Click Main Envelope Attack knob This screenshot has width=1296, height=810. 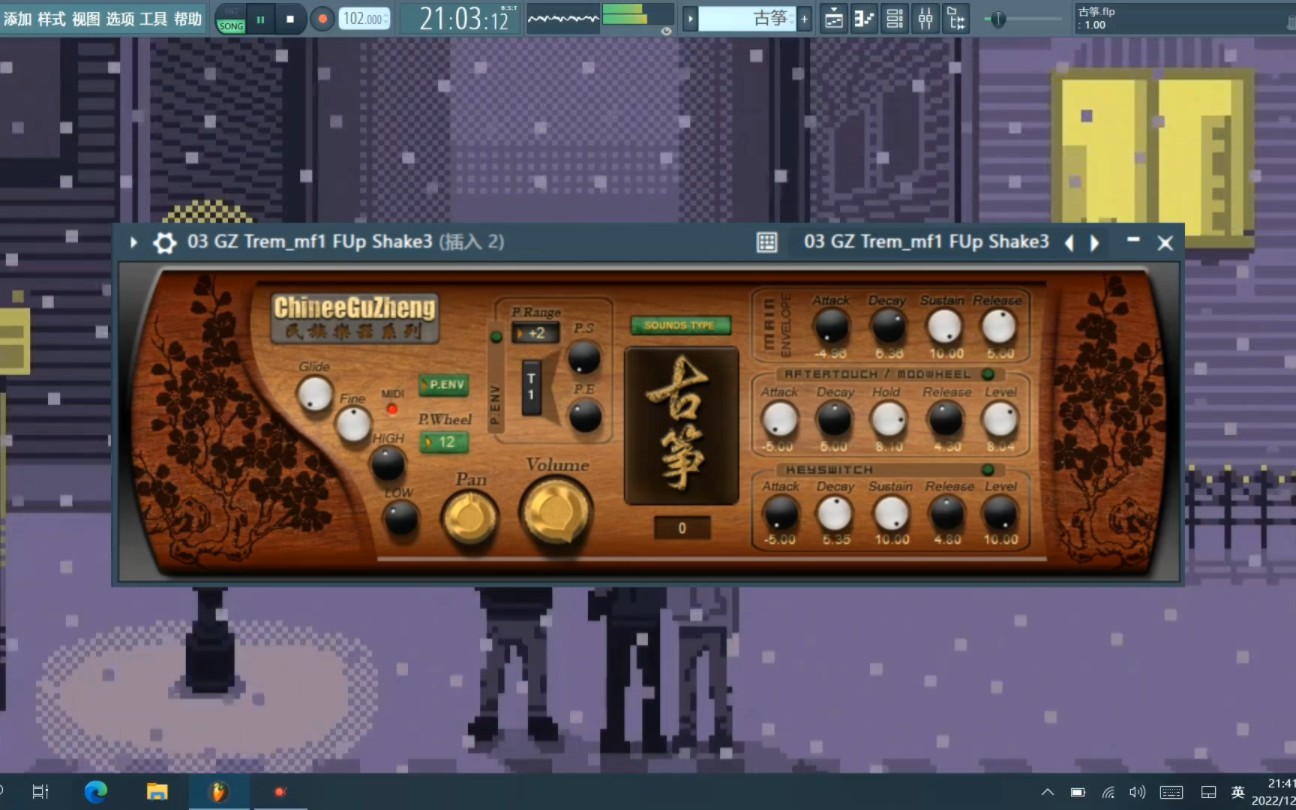831,326
